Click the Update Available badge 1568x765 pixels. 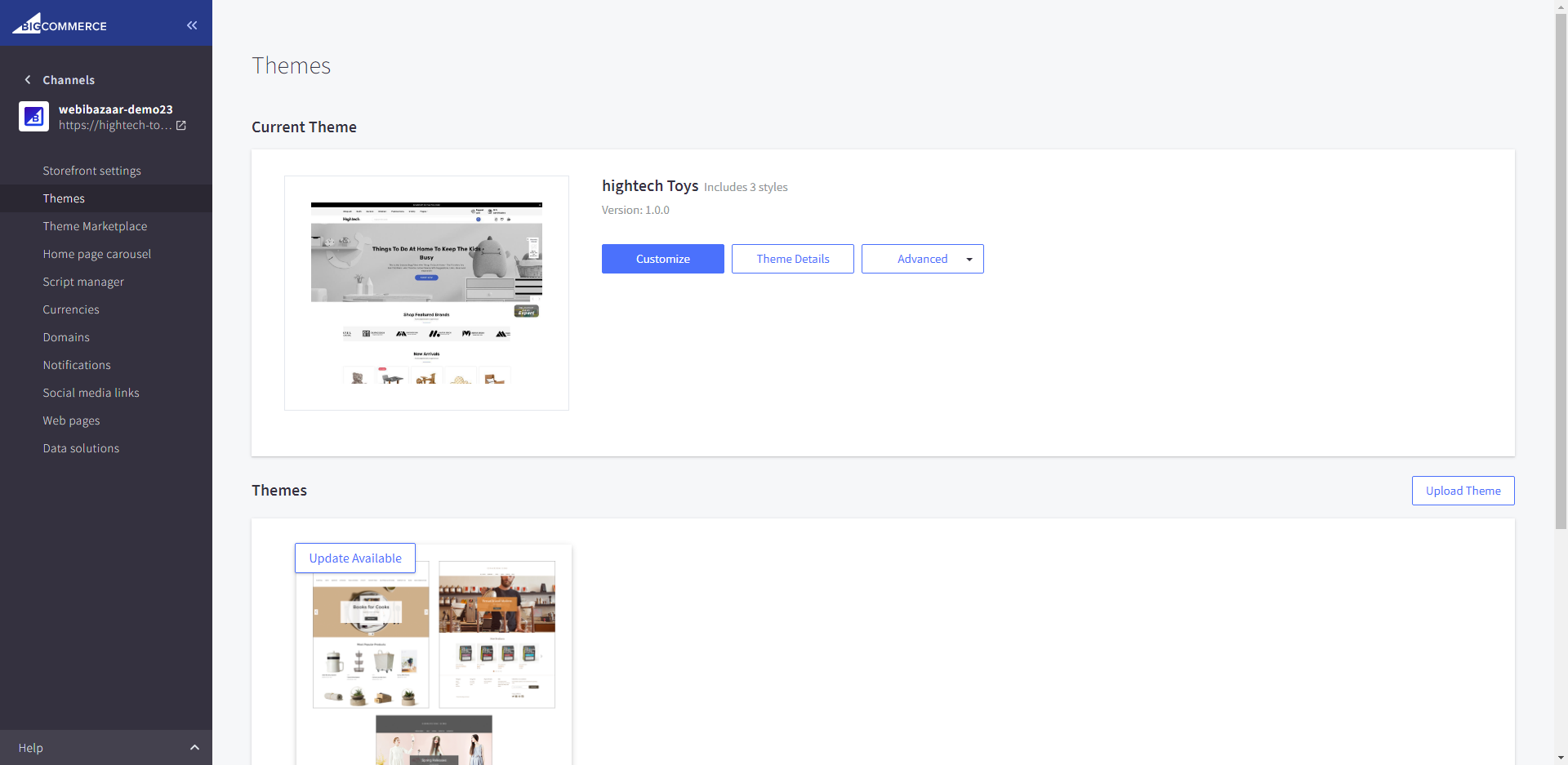click(355, 558)
